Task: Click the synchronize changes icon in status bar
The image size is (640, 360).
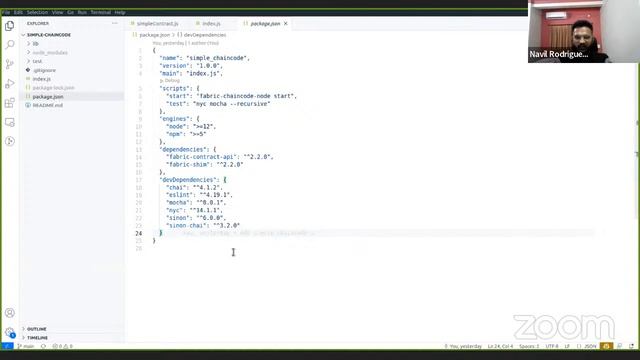Action: pos(43,346)
